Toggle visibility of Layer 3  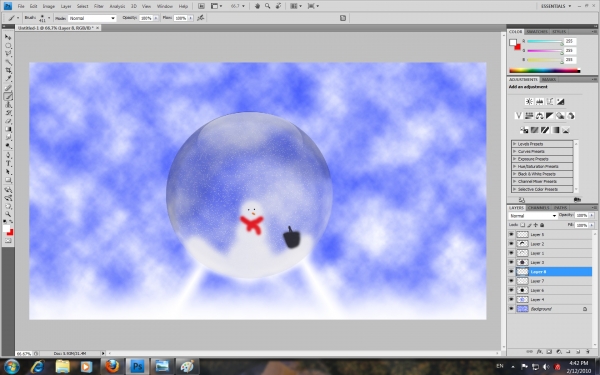(x=511, y=262)
